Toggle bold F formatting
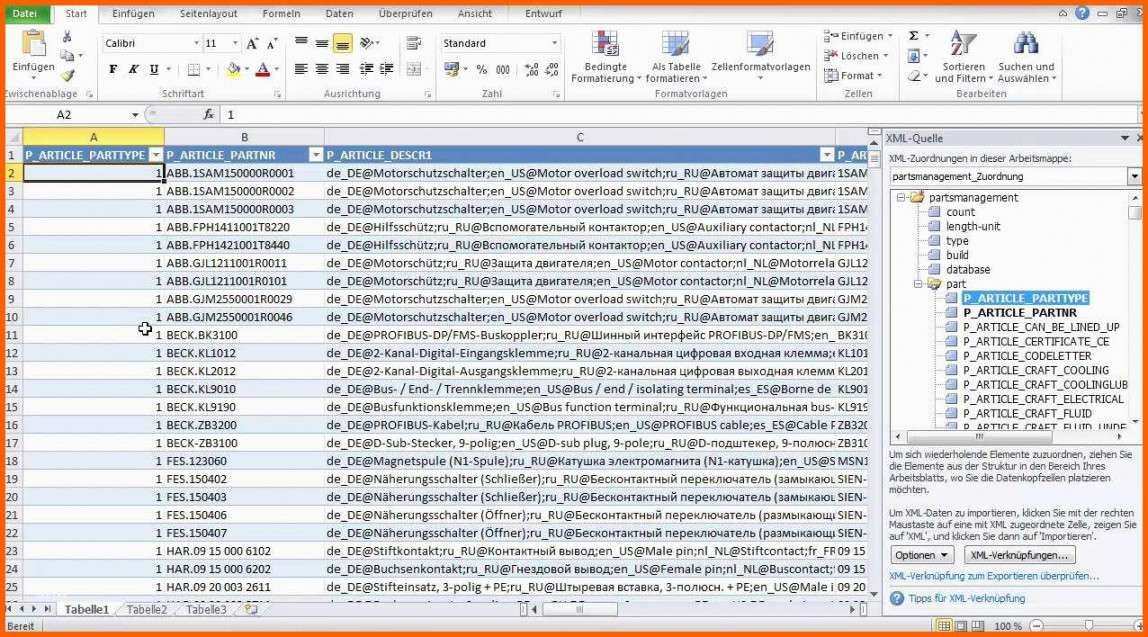The height and width of the screenshot is (637, 1148). (x=113, y=70)
